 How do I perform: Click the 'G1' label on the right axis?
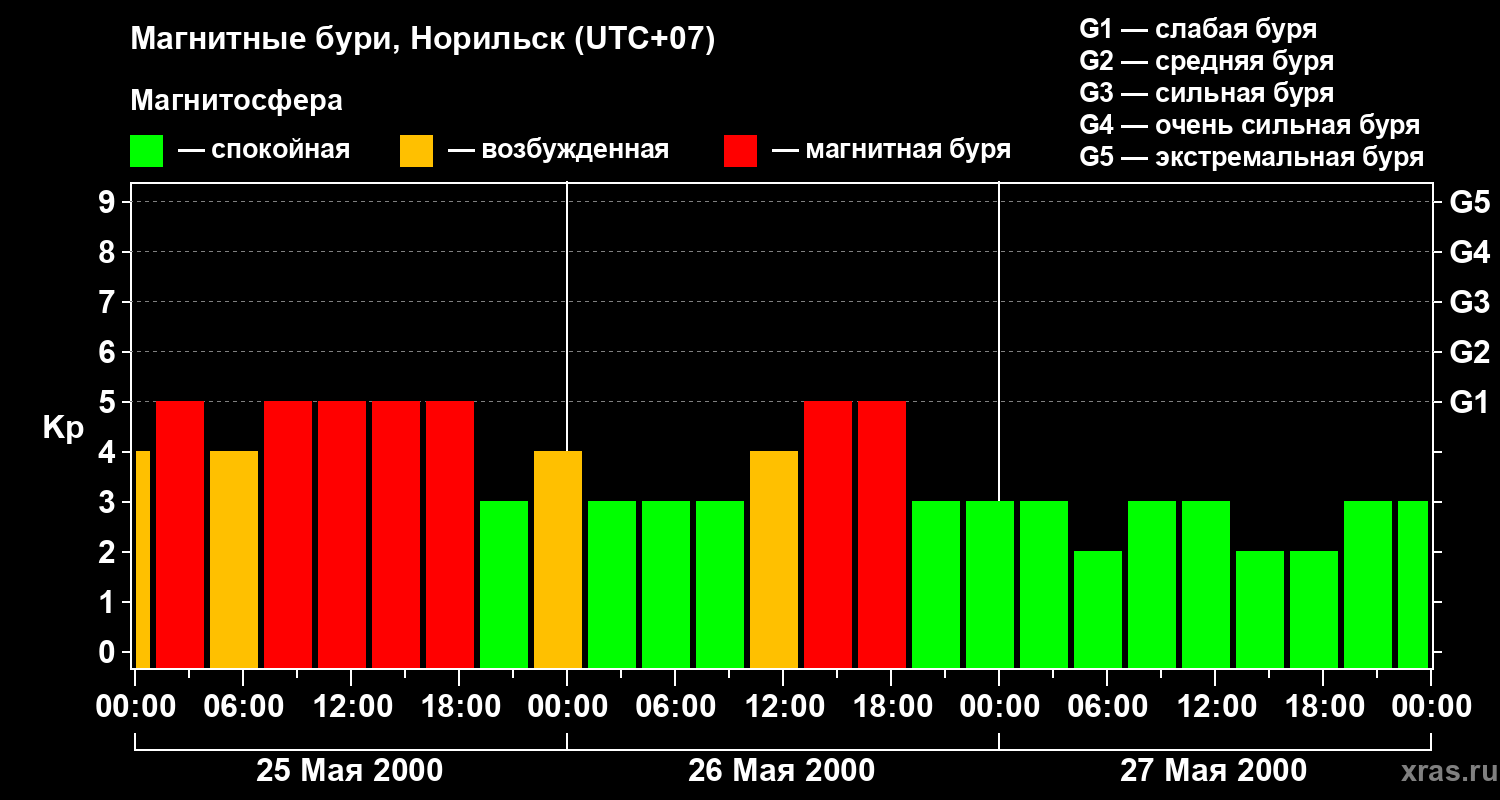(x=1470, y=402)
